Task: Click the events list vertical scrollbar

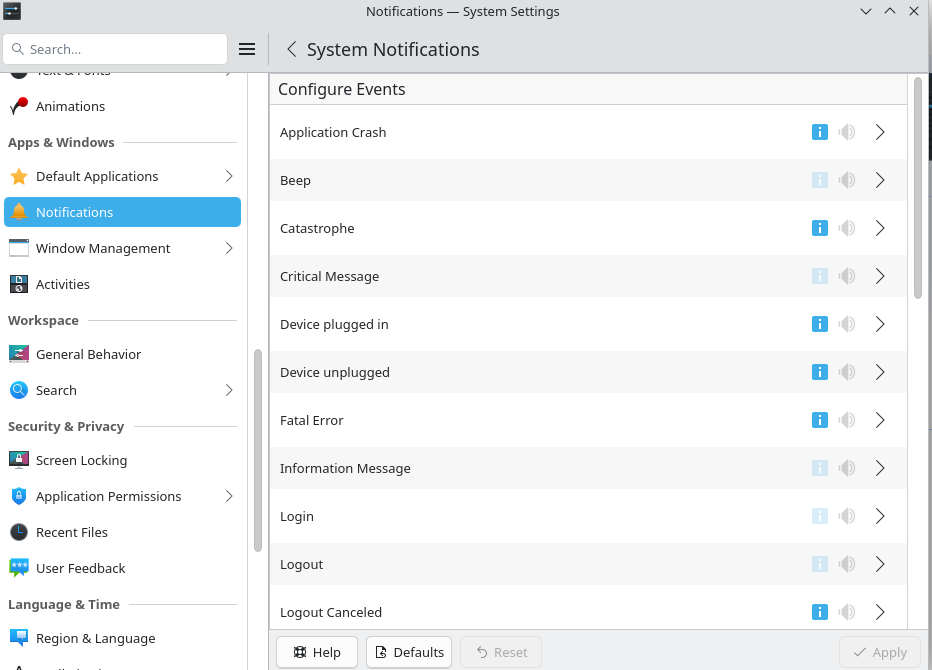Action: point(917,190)
